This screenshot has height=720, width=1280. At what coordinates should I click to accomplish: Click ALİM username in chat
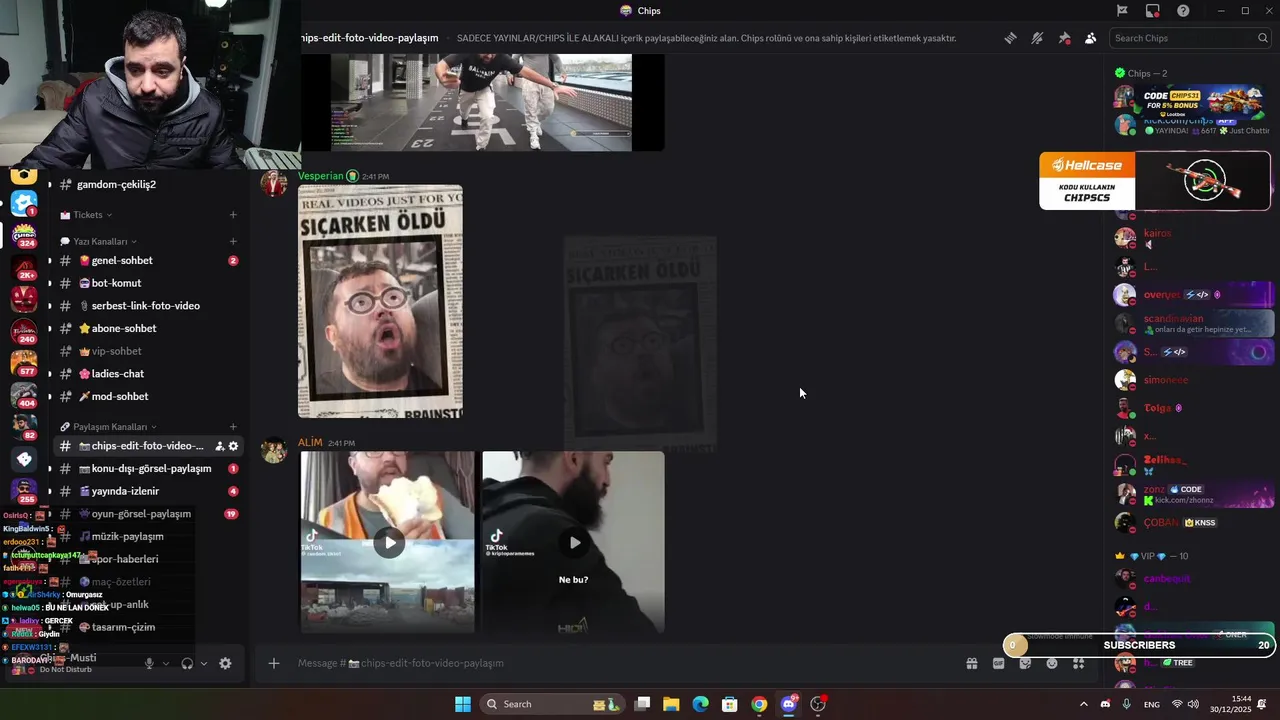310,443
